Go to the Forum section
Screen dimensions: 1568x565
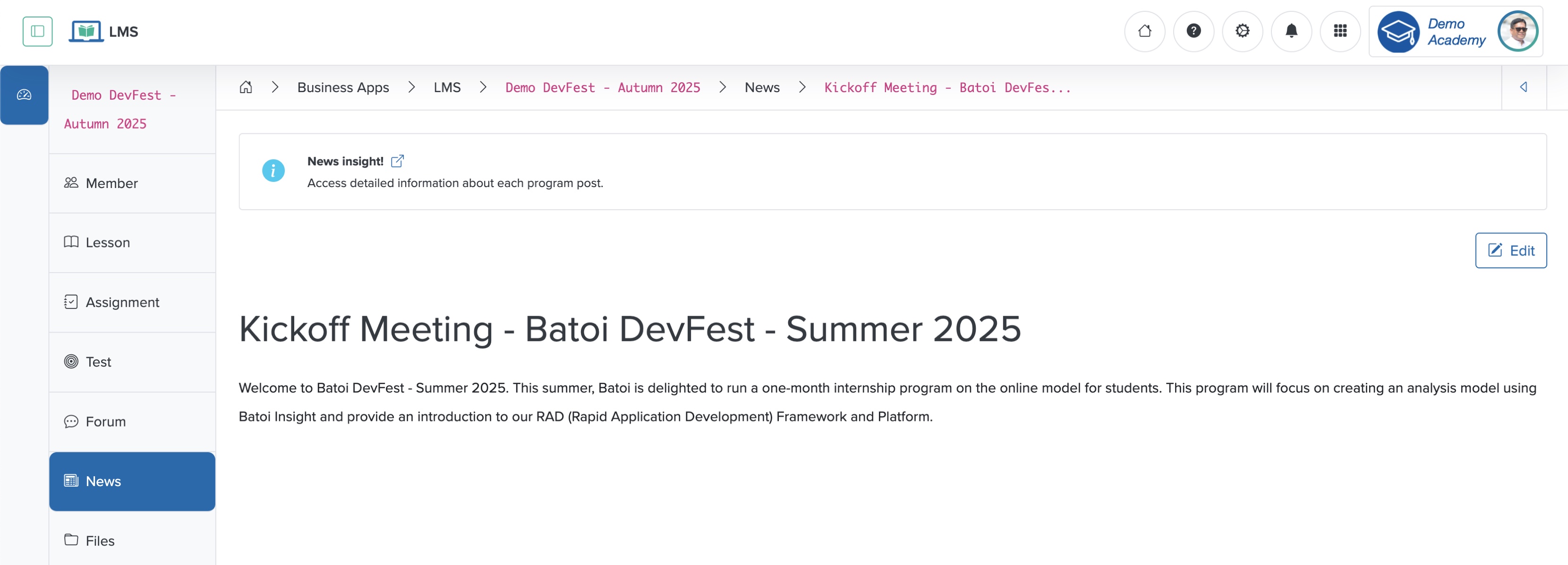(x=105, y=421)
